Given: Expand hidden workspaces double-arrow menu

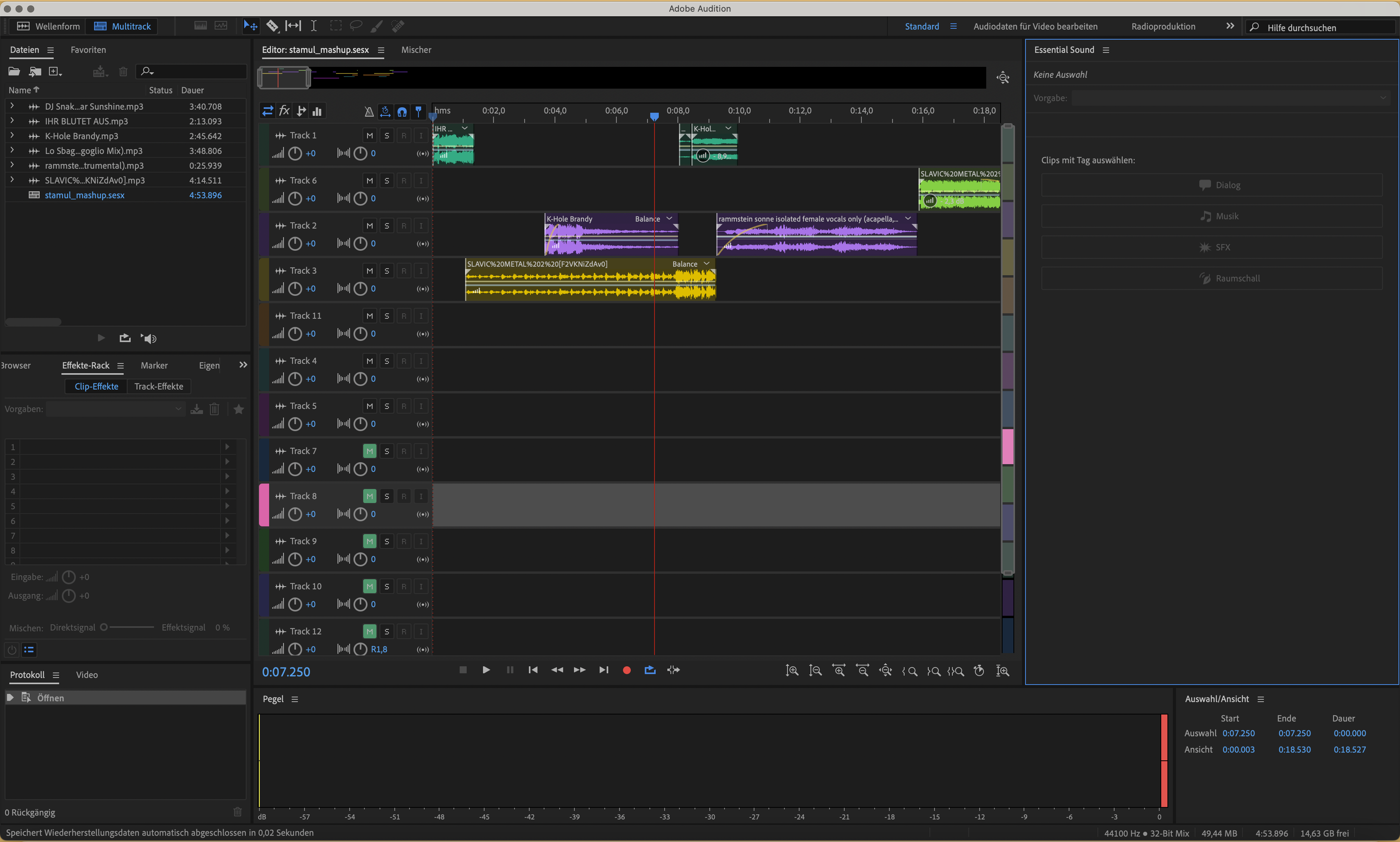Looking at the screenshot, I should point(1230,26).
